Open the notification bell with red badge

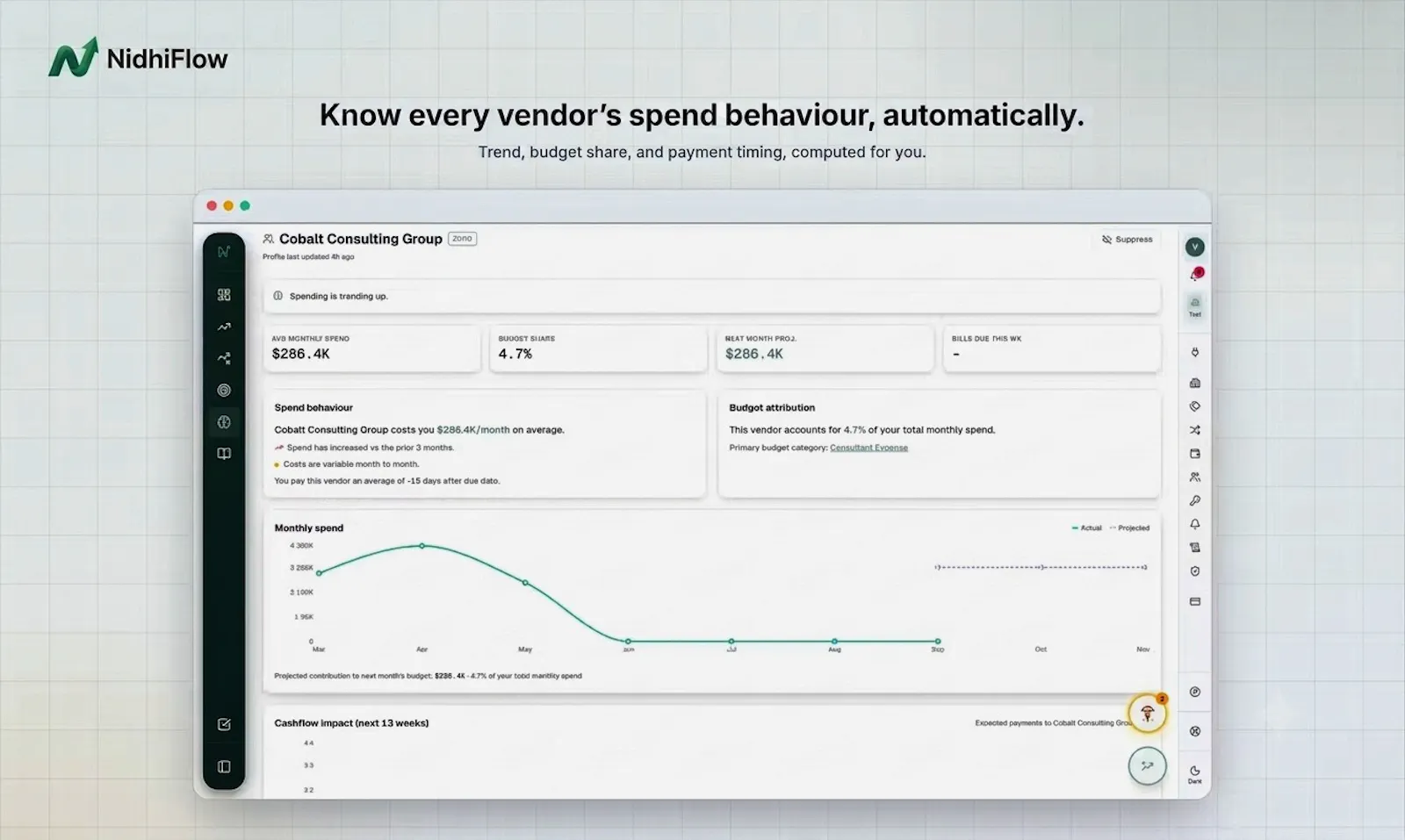(x=1196, y=275)
